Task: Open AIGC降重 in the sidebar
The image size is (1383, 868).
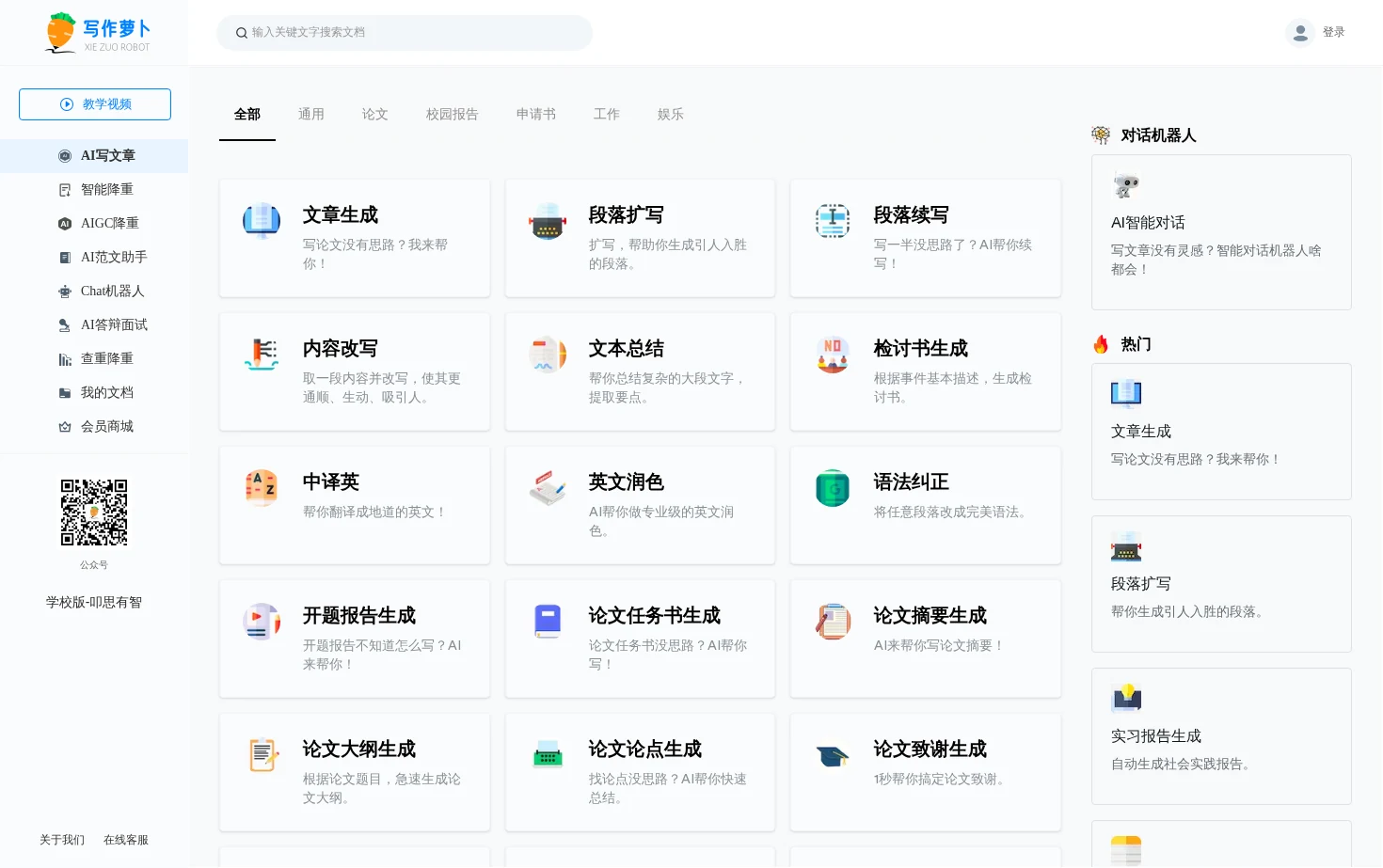Action: coord(94,224)
